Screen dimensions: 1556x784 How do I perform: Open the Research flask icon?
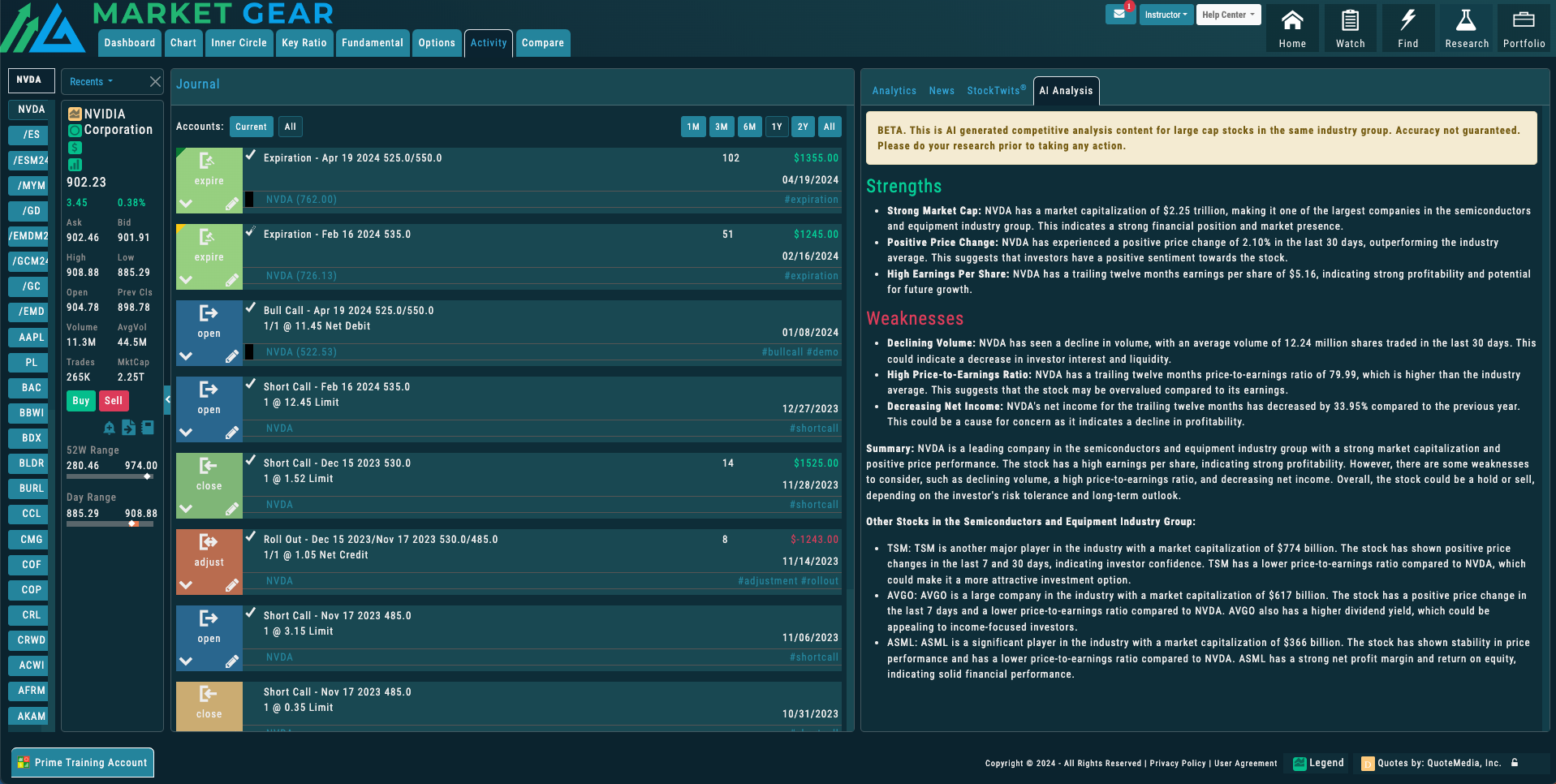1466,28
